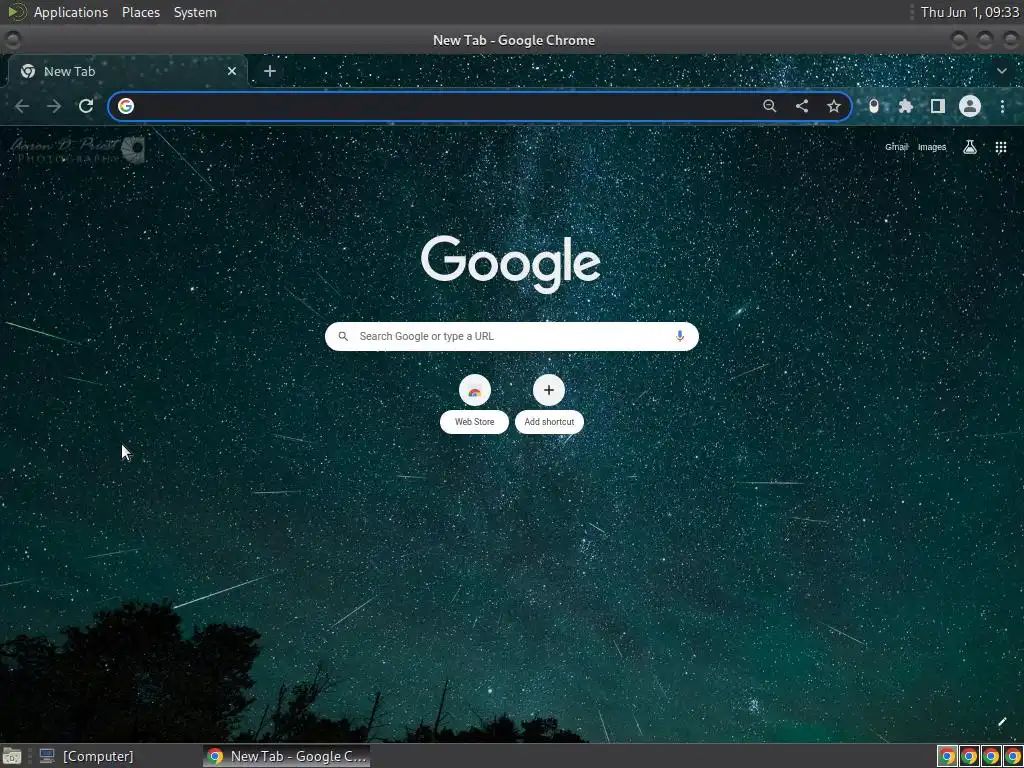1024x768 pixels.
Task: Bookmark this tab with the star icon
Action: pos(833,106)
